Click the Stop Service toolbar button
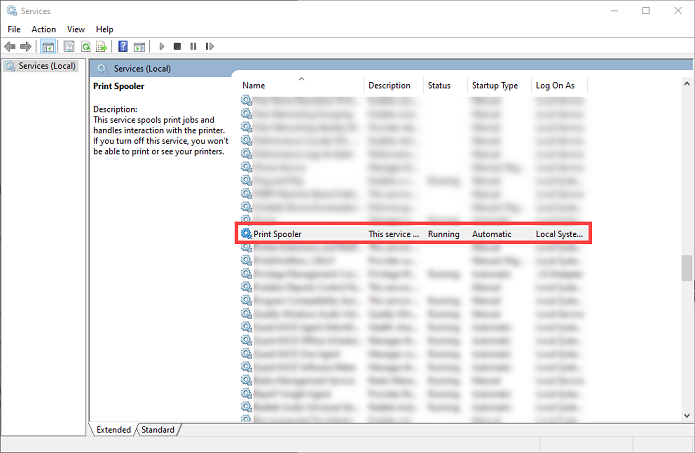Screen dimensions: 695x453 tap(177, 46)
